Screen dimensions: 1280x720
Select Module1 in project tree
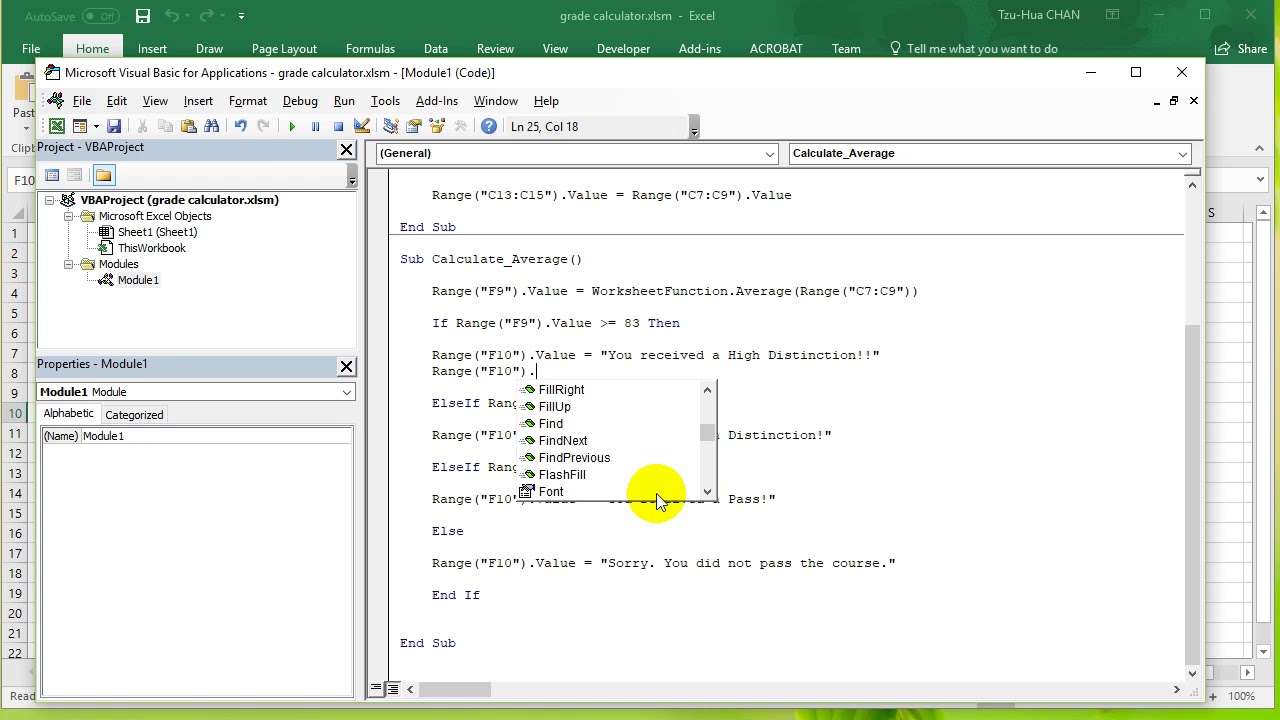(138, 280)
